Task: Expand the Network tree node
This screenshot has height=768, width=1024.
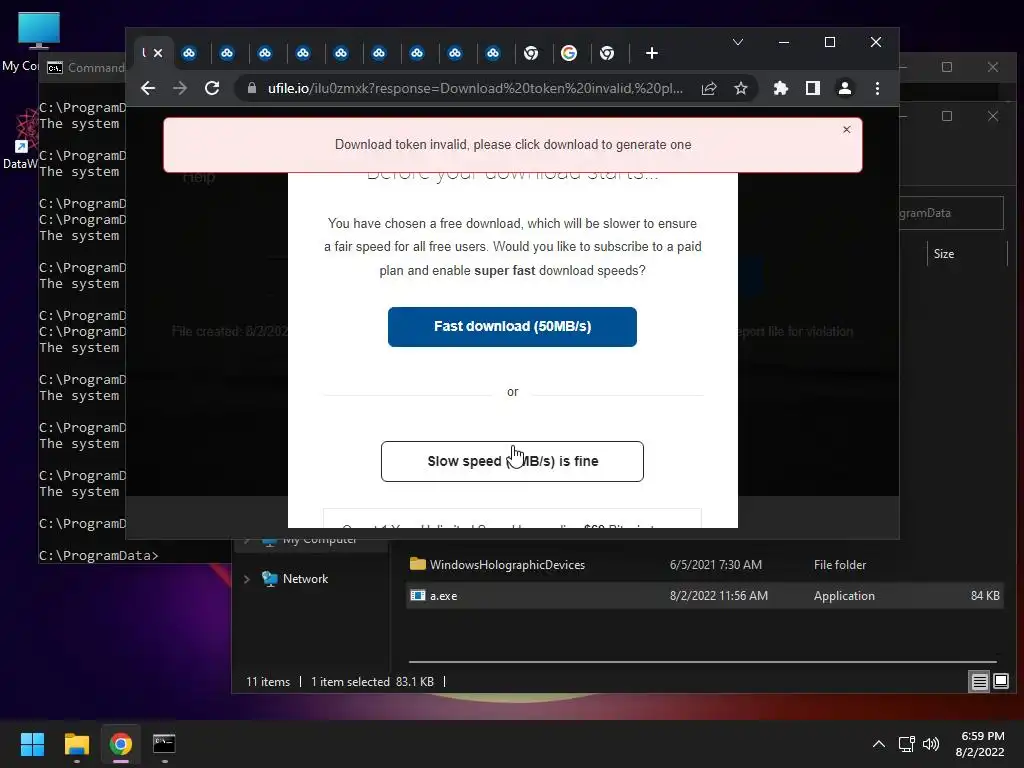Action: click(247, 579)
